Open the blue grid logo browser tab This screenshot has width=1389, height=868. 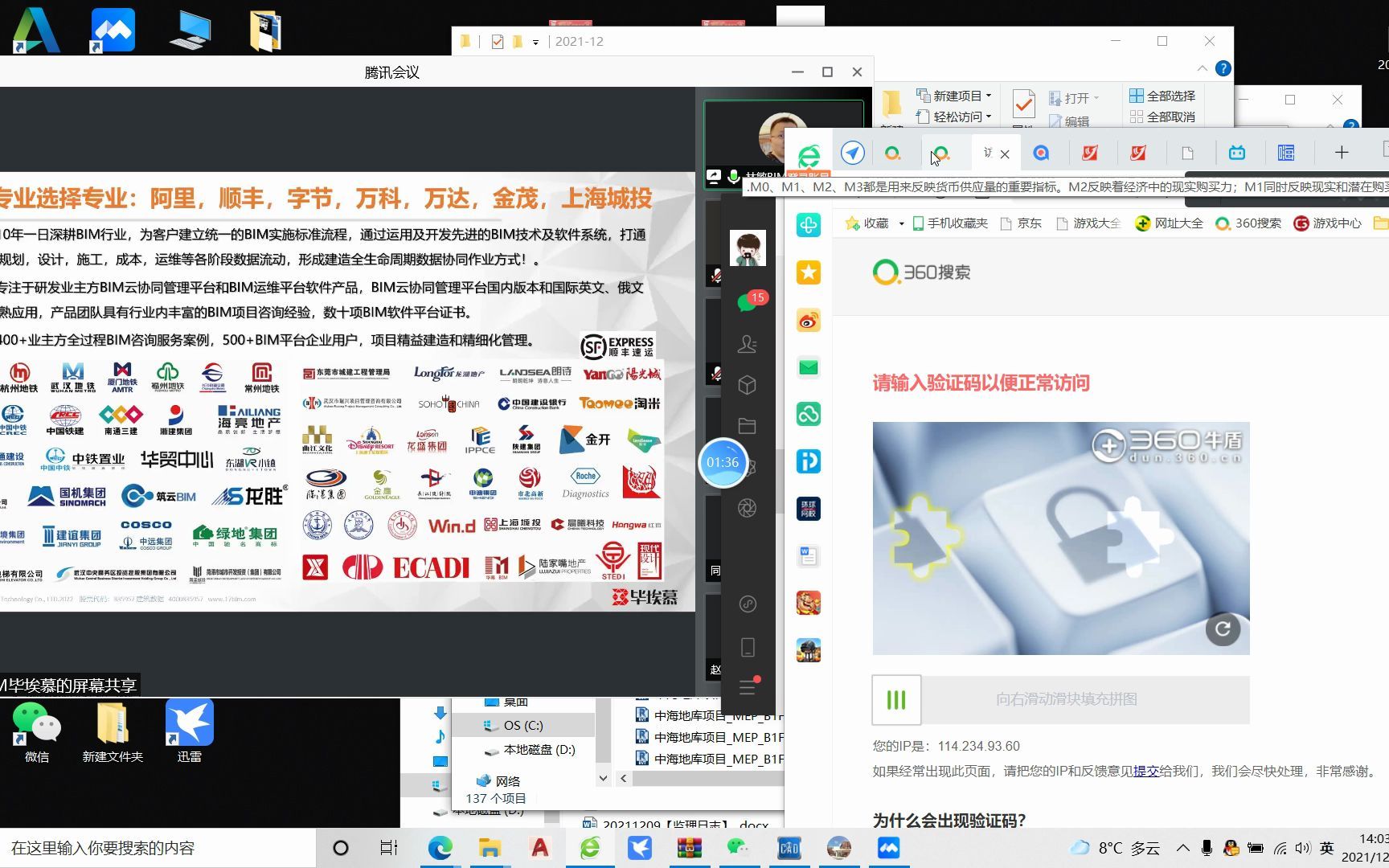coord(1286,153)
